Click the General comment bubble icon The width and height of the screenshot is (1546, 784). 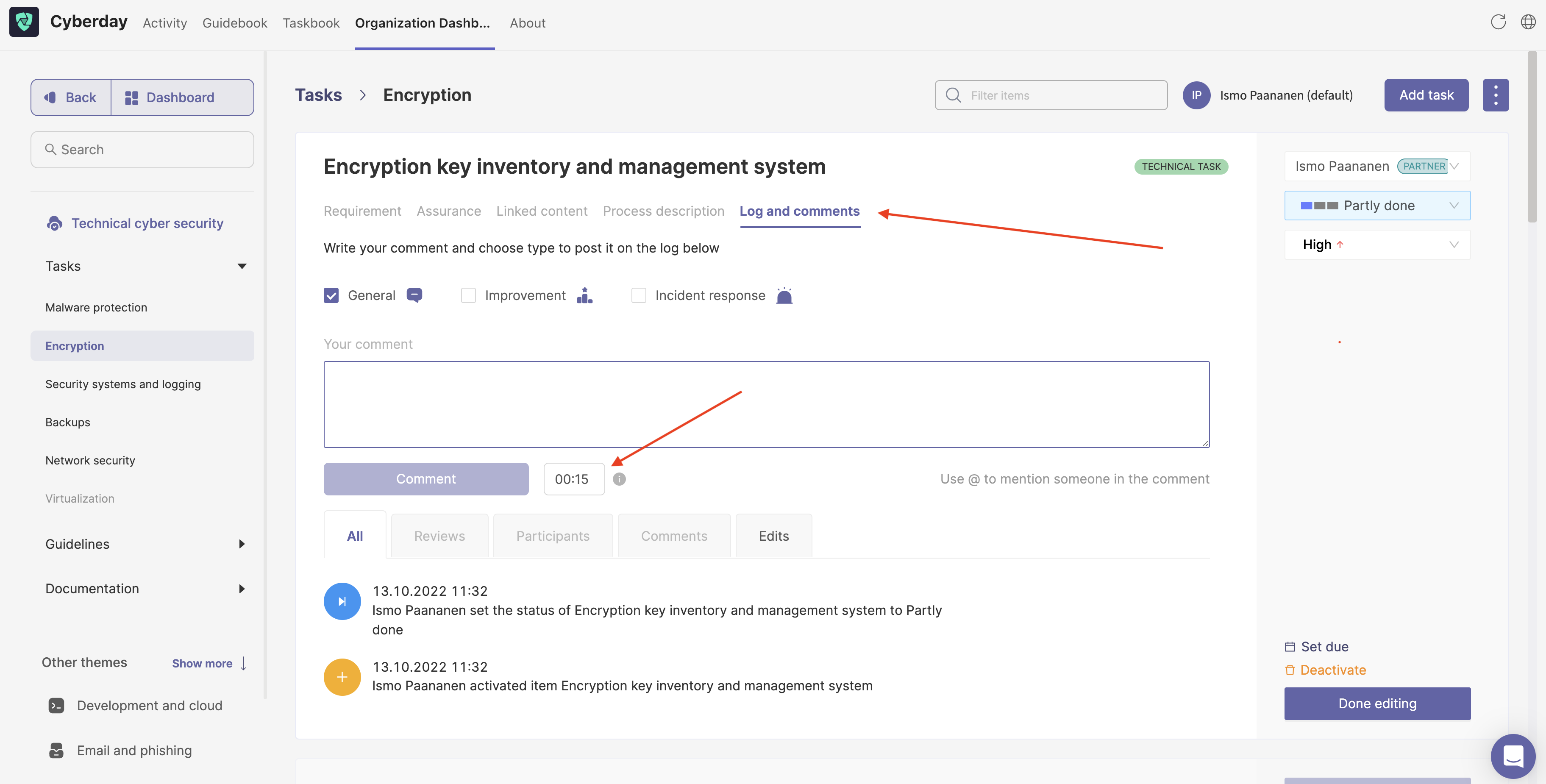click(414, 295)
